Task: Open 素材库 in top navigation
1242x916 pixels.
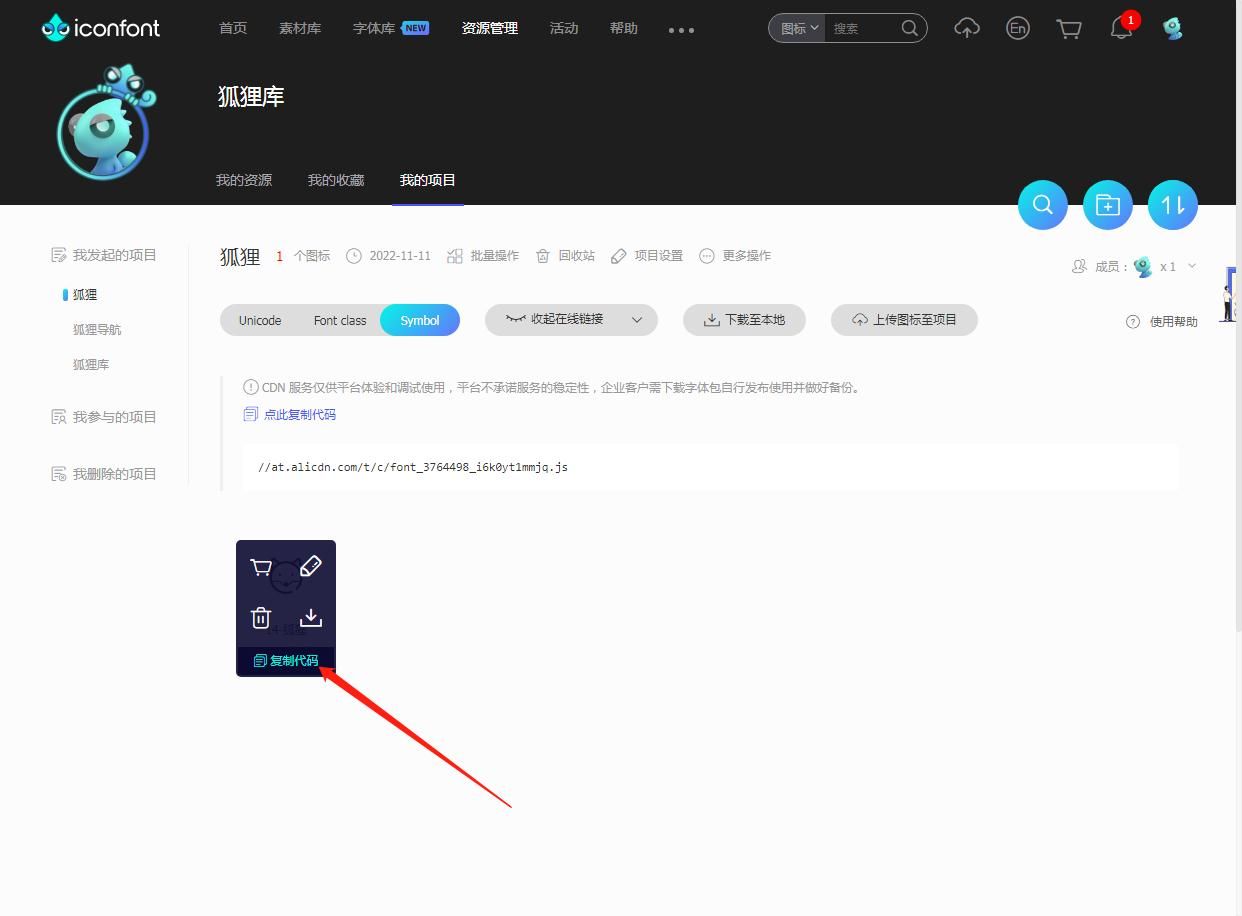Action: [300, 28]
